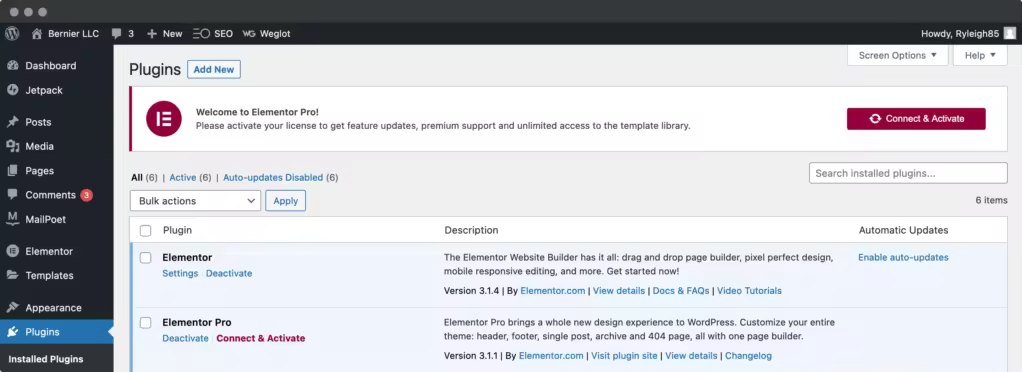Click New in the admin bar
This screenshot has height=372, width=1022.
tap(173, 33)
